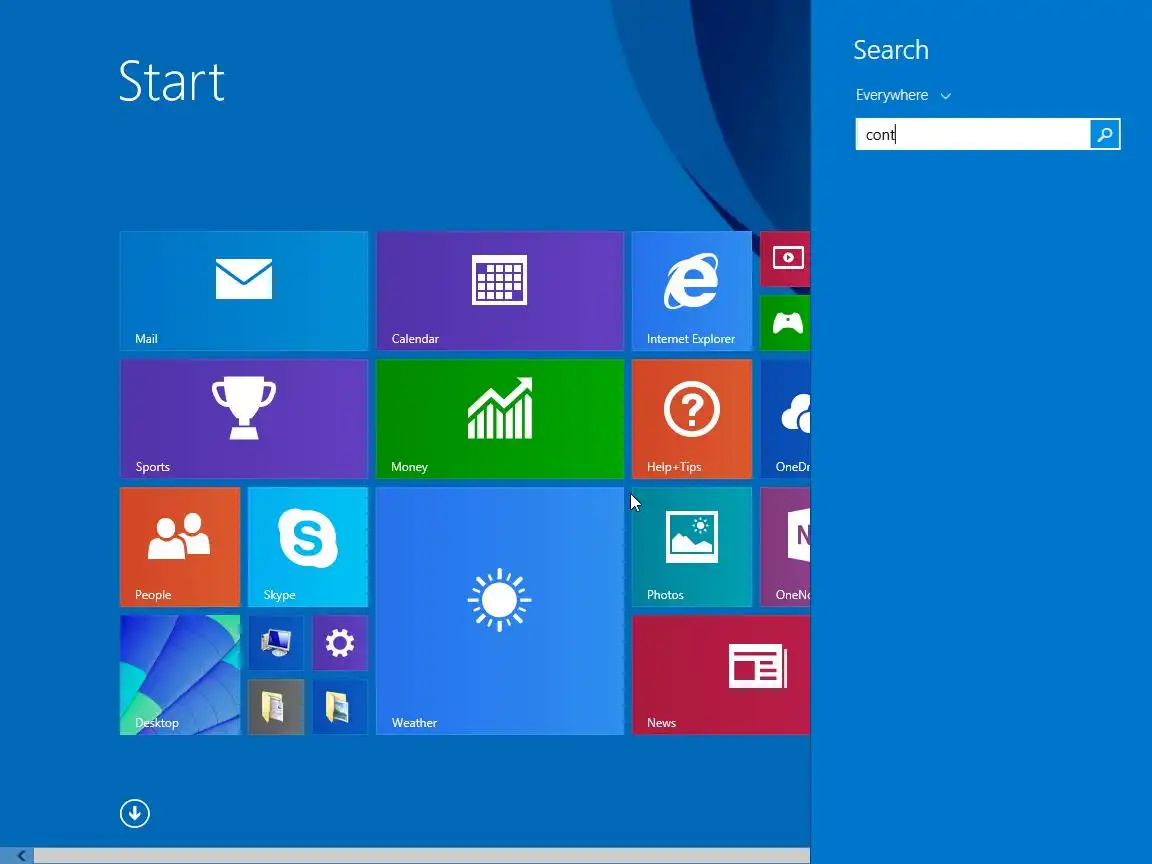Screen dimensions: 1152x864
Task: Open PC settings gear tile
Action: tap(340, 643)
